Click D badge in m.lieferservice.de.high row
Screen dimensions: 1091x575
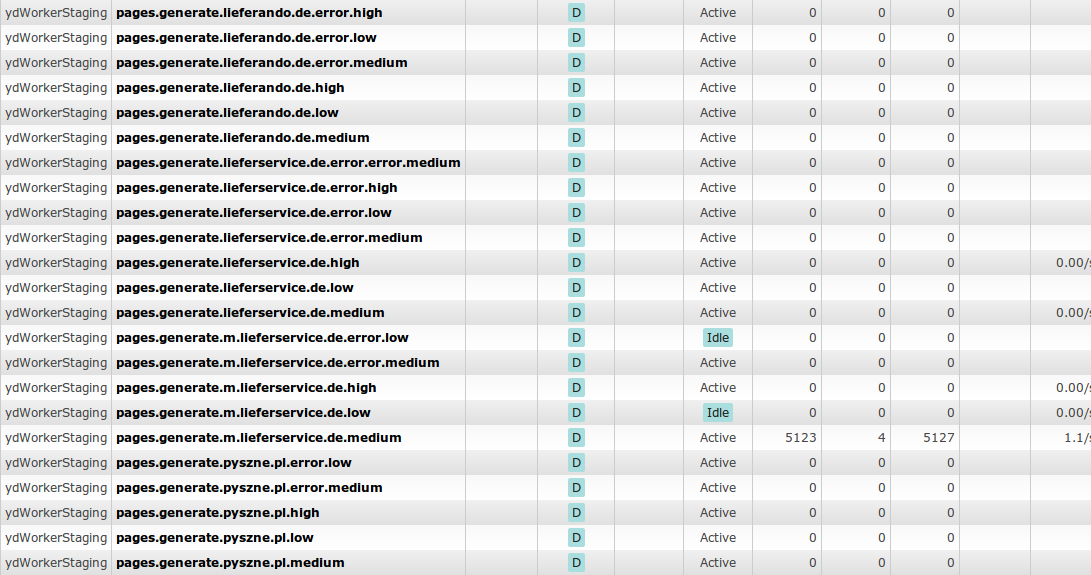click(x=576, y=388)
